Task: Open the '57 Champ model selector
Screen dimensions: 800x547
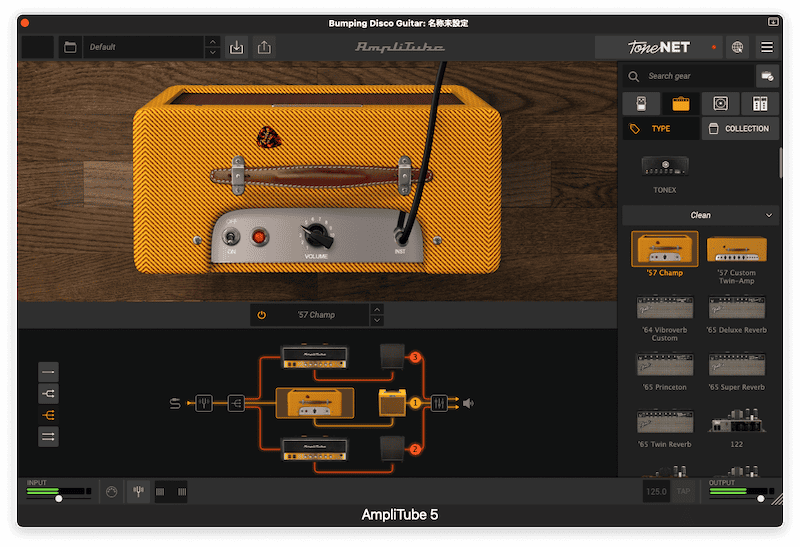Action: pos(316,315)
